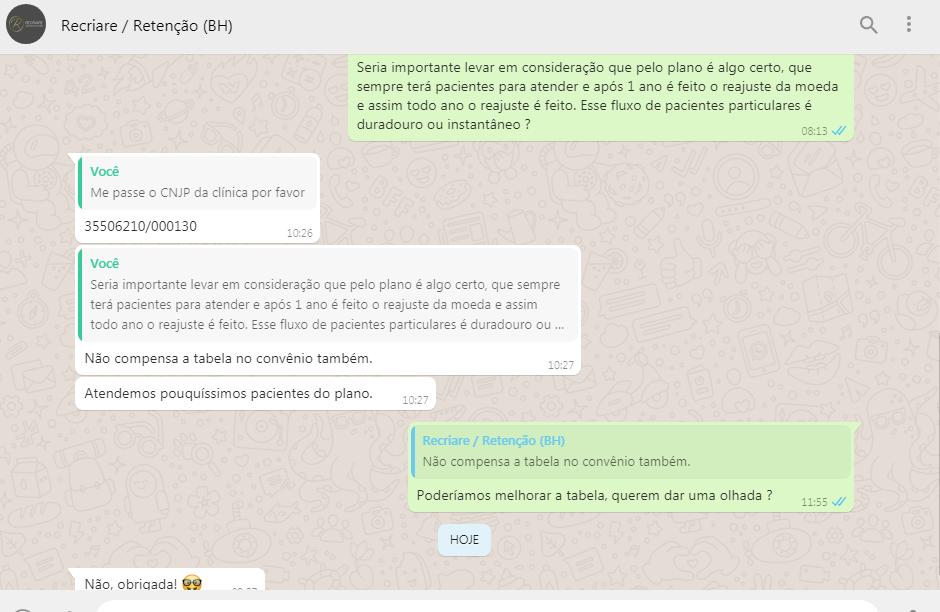The width and height of the screenshot is (940, 612).
Task: Jump to the quoted 'Não compensa a tabela' in the green bubble
Action: [x=631, y=451]
